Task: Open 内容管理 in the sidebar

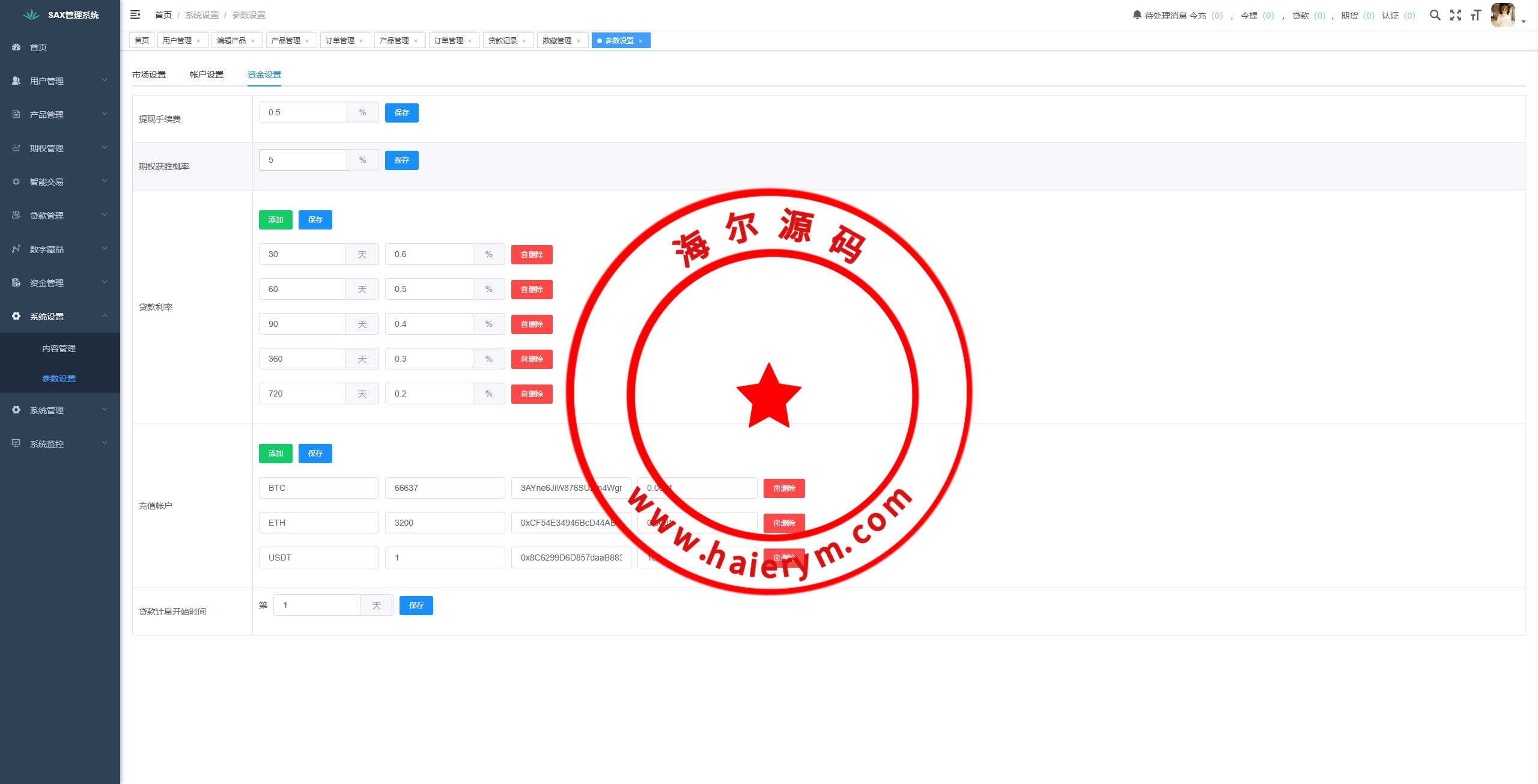Action: coord(59,348)
